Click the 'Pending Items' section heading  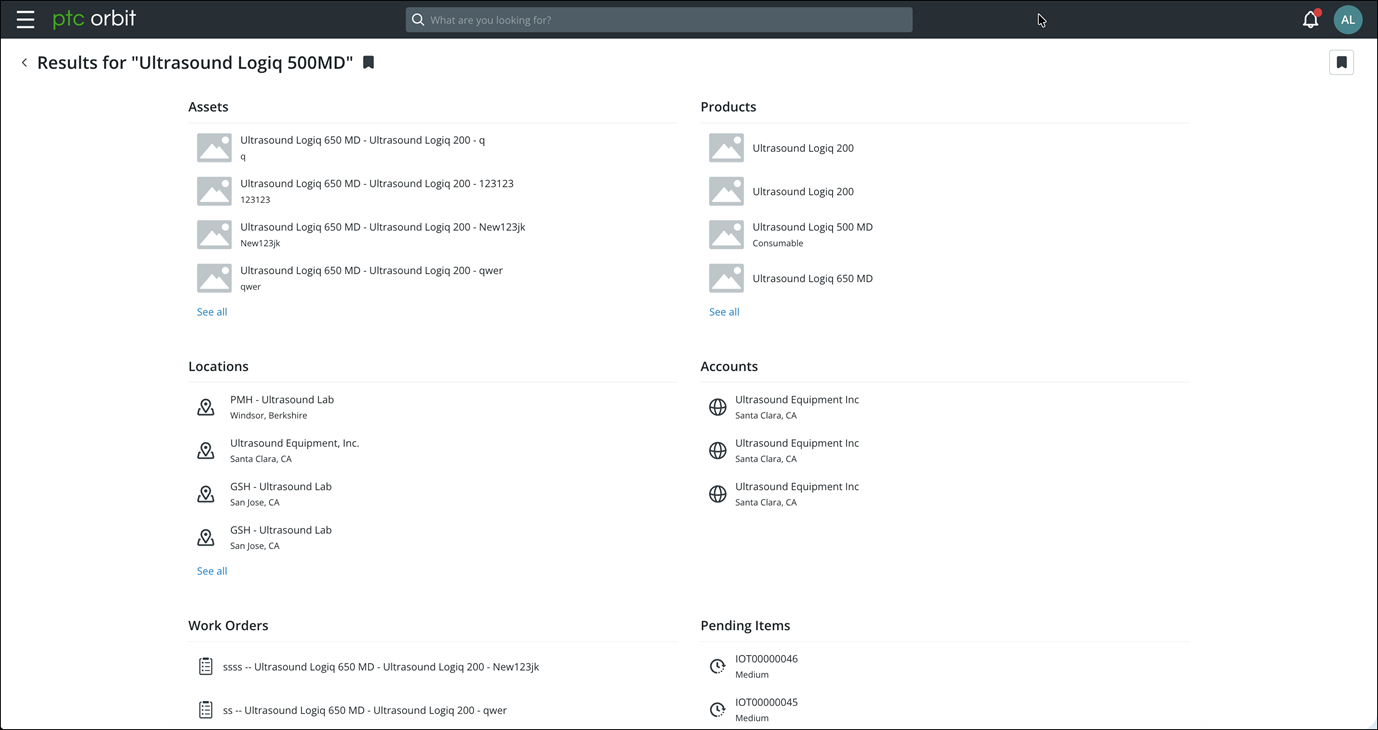tap(745, 625)
